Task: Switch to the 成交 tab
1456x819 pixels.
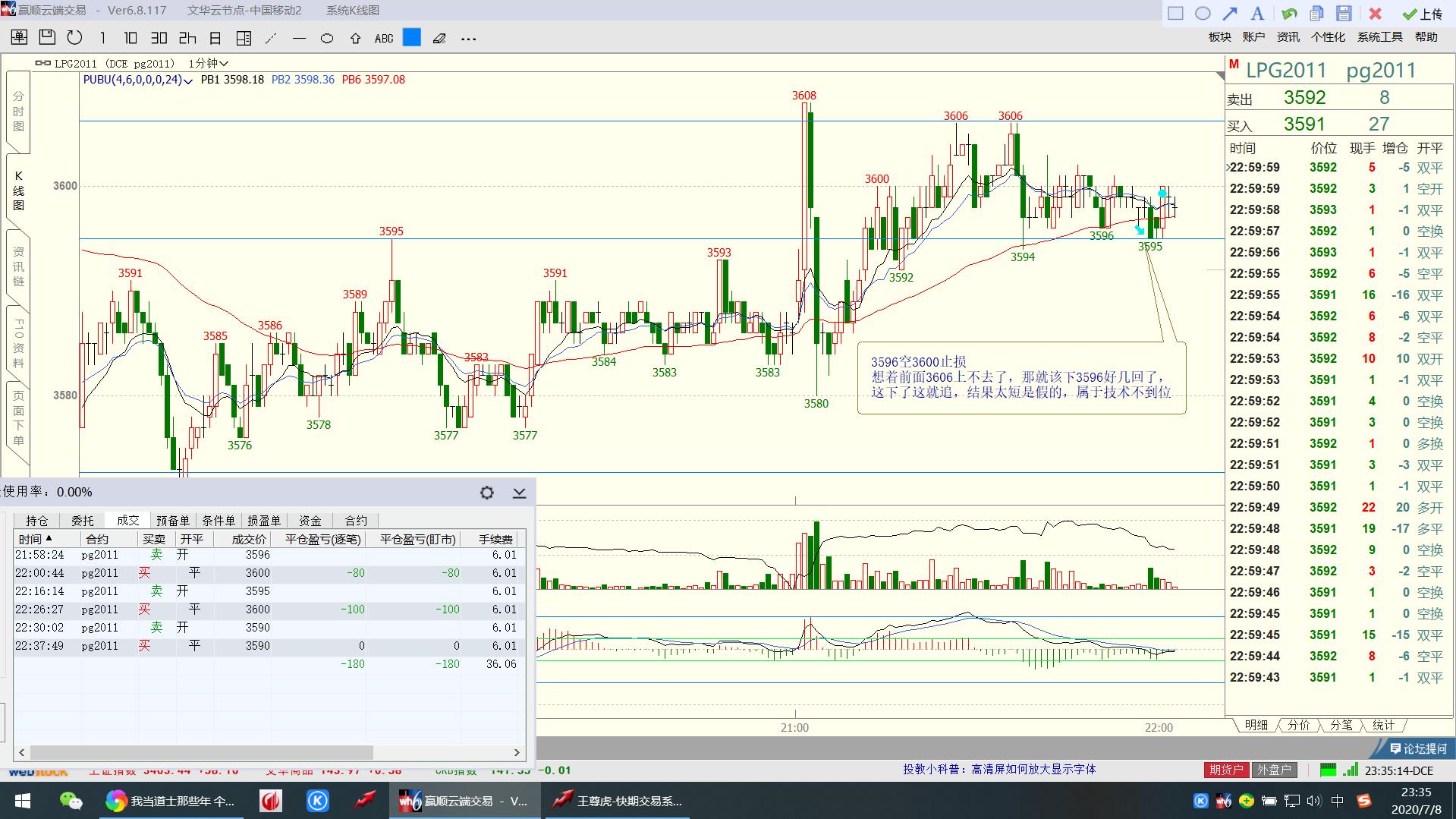Action: point(127,521)
